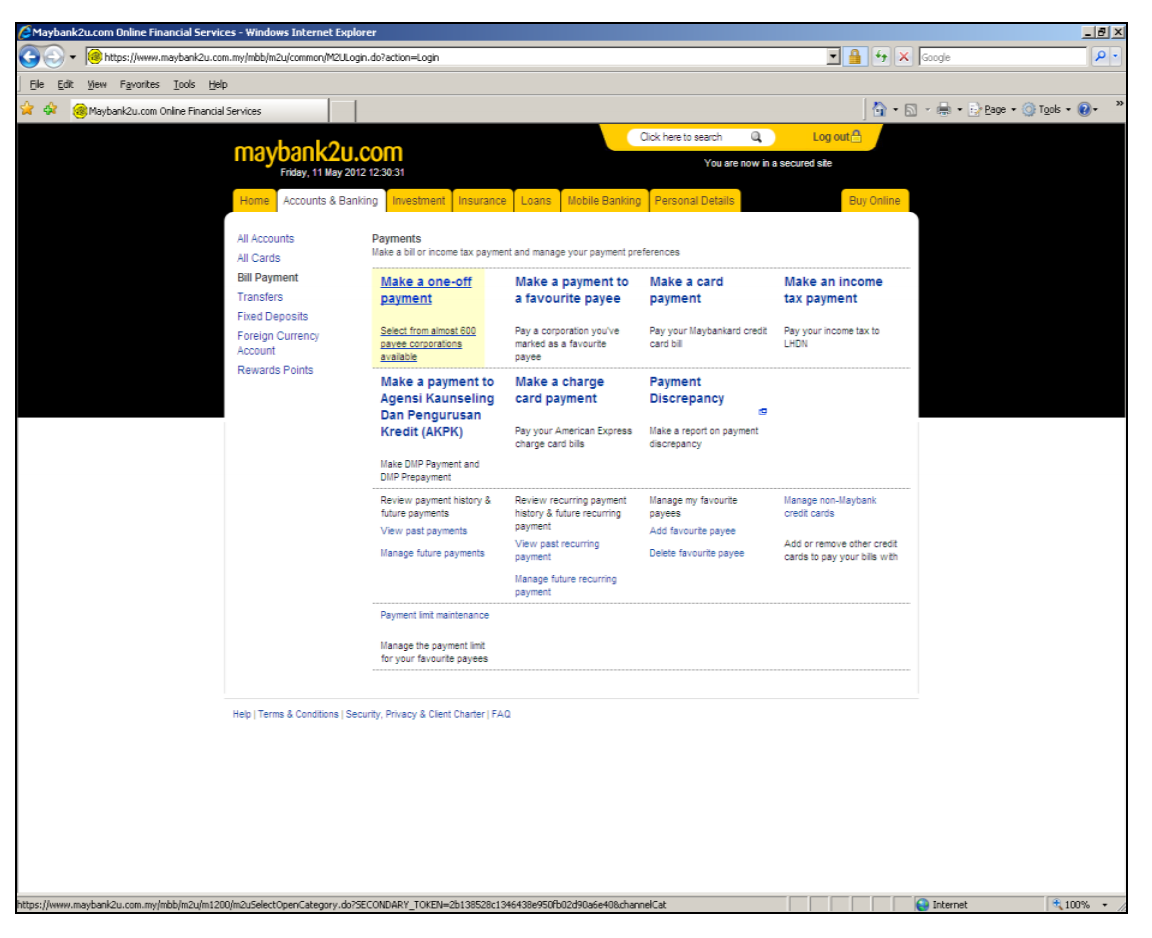
Task: Click the Add to Favorites icon
Action: (49, 110)
